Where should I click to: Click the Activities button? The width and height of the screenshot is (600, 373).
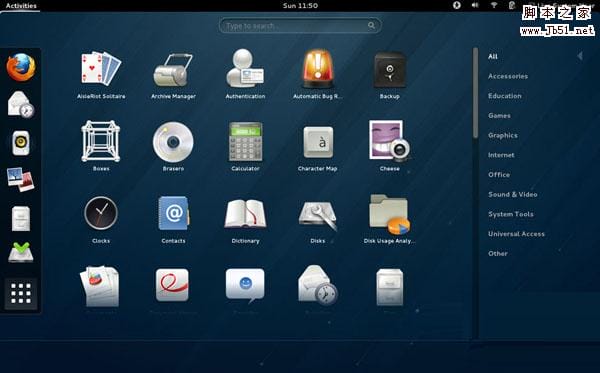pos(21,6)
